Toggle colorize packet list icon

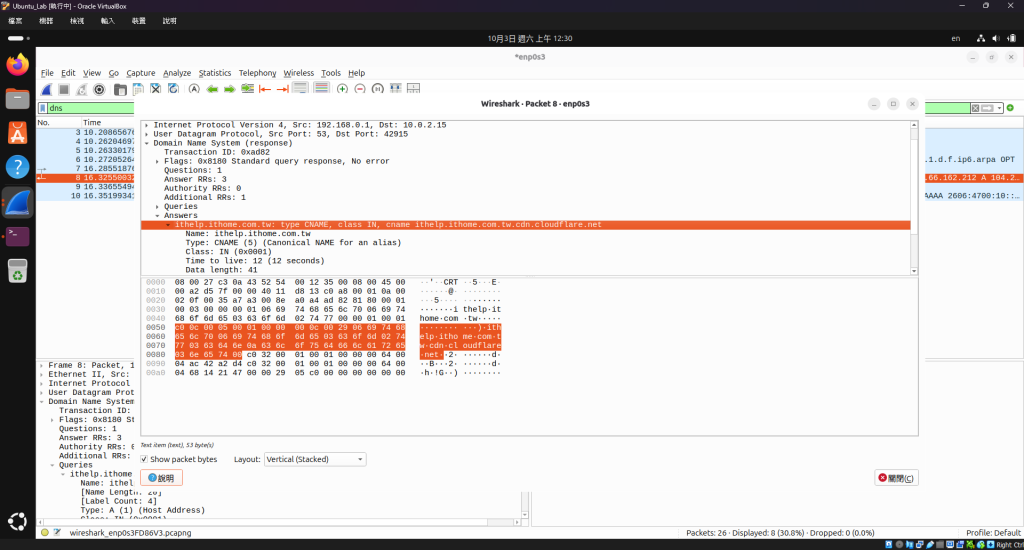pos(321,89)
